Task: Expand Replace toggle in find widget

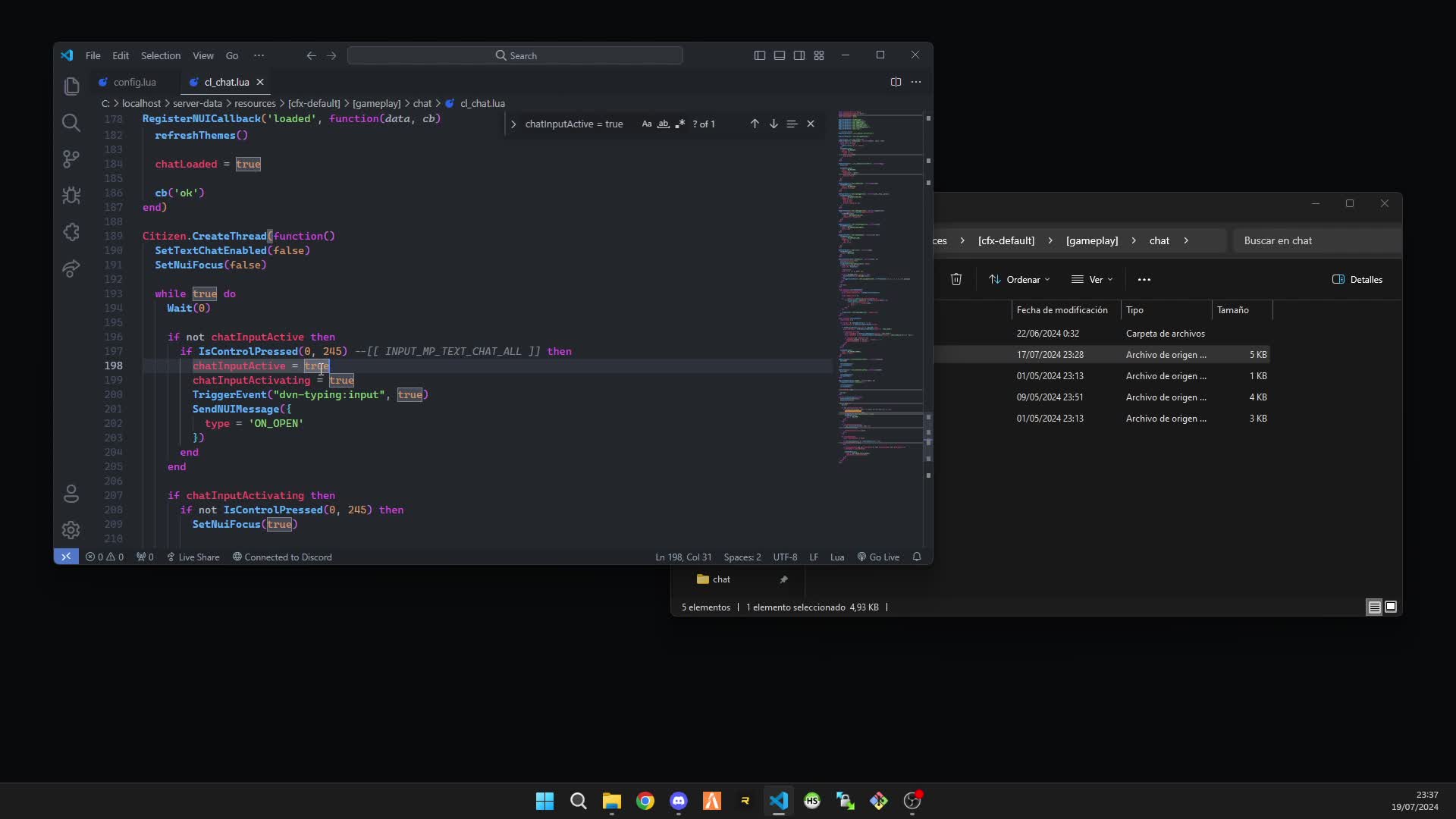Action: [513, 124]
